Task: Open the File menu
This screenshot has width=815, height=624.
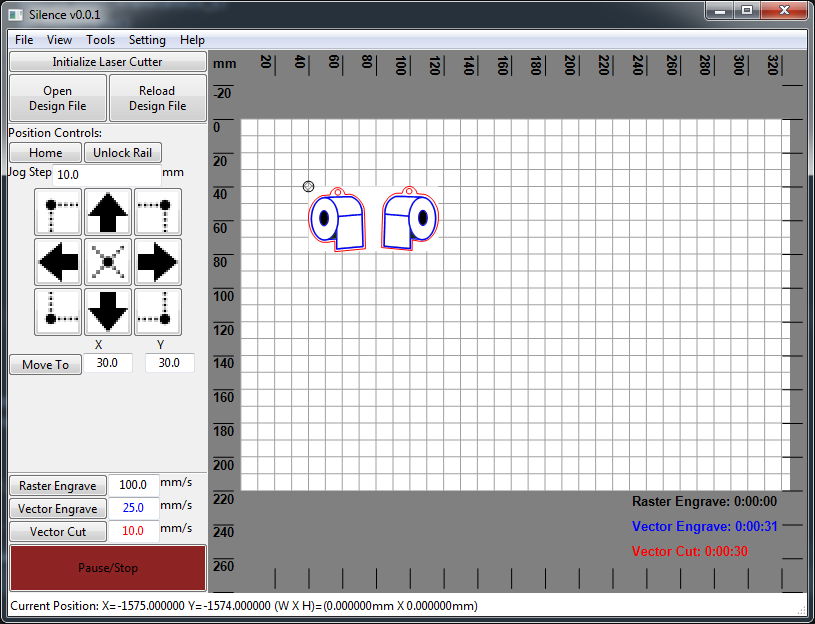Action: coord(24,40)
